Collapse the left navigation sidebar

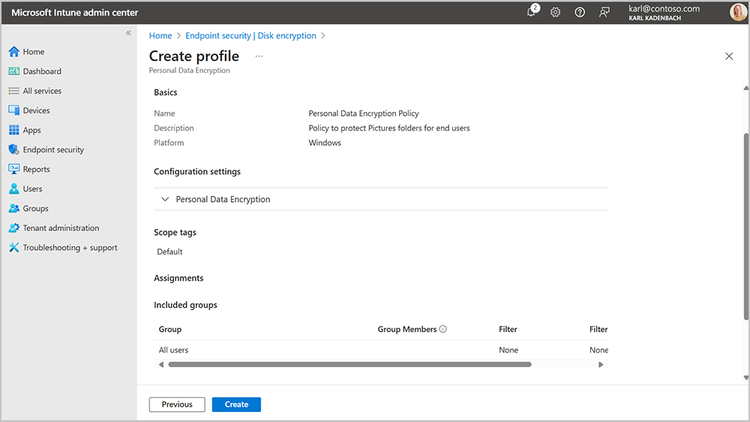click(128, 34)
